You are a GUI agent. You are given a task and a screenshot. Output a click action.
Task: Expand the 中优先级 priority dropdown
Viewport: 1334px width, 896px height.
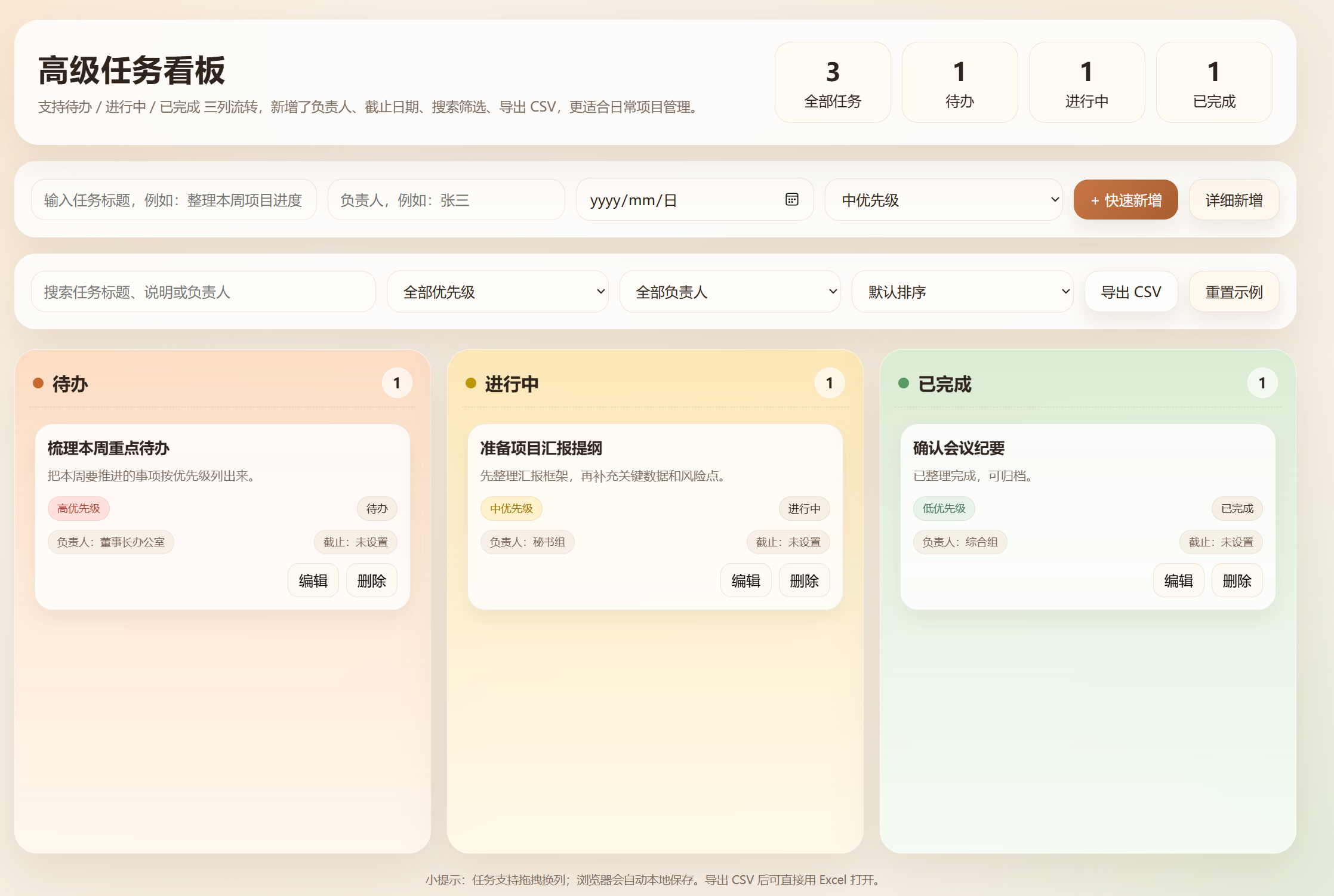point(943,200)
